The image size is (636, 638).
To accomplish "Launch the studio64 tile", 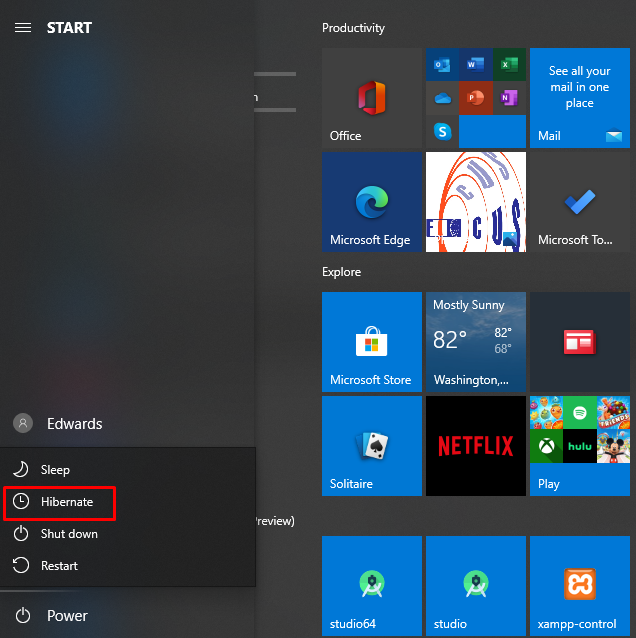I will [x=372, y=586].
